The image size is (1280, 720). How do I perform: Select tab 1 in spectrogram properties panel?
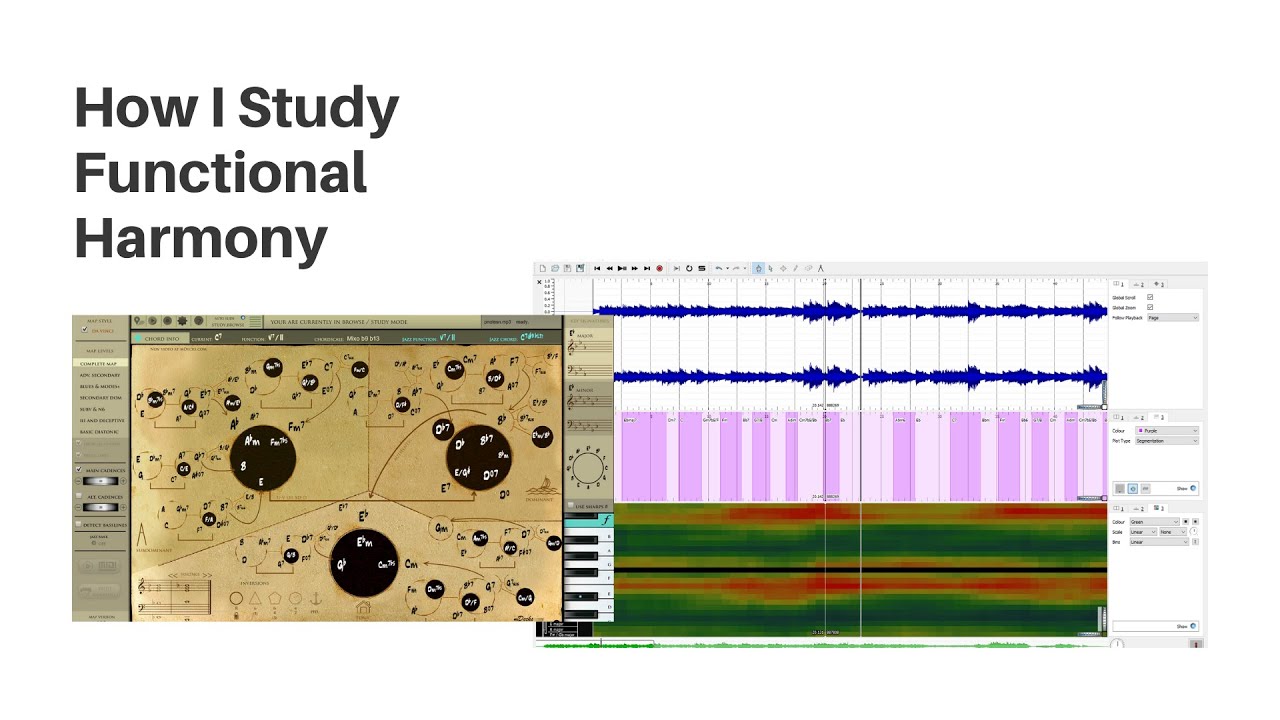(1119, 508)
